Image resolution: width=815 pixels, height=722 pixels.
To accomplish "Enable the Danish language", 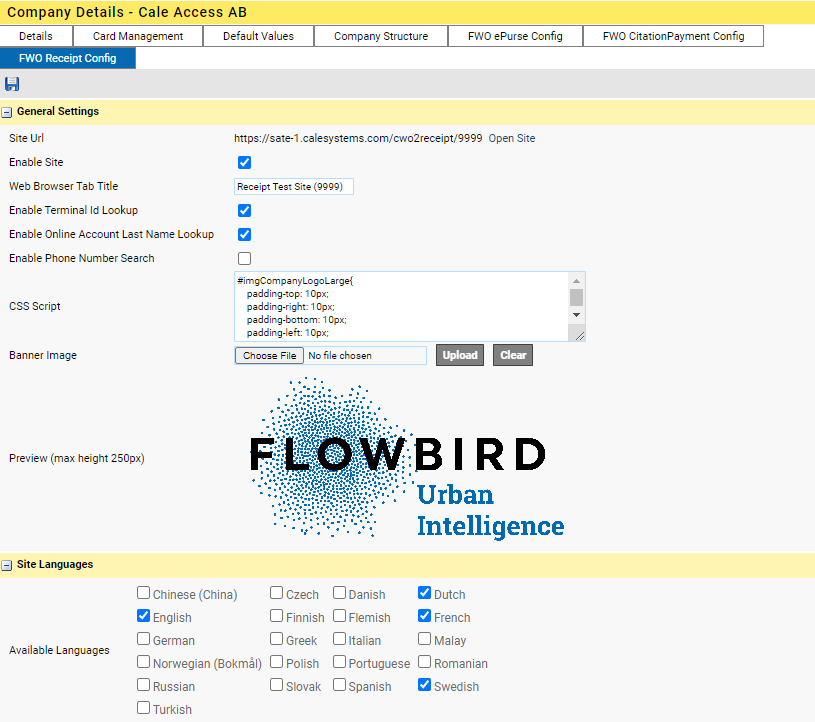I will (339, 593).
